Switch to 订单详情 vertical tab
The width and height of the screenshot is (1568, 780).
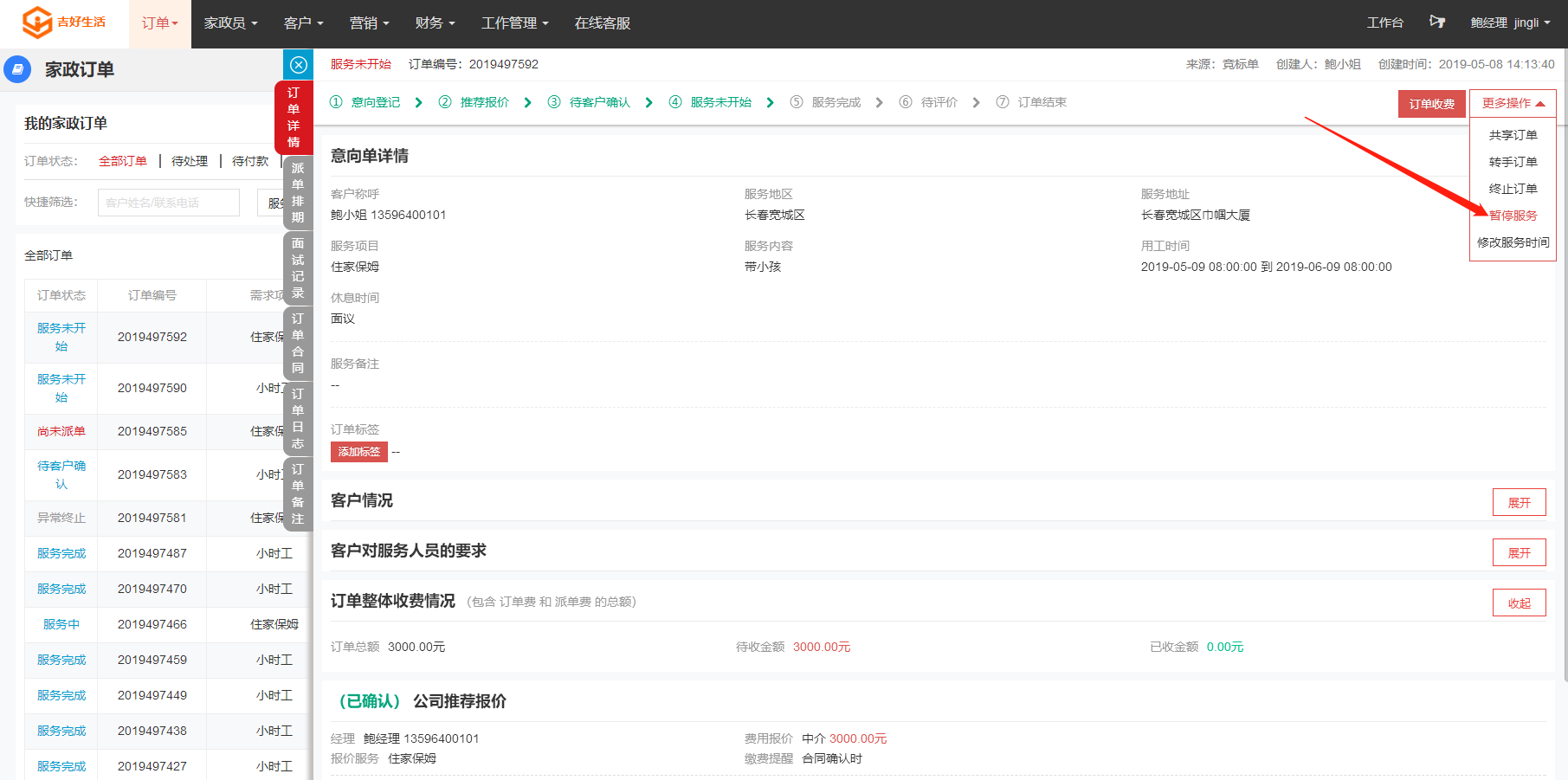coord(294,118)
